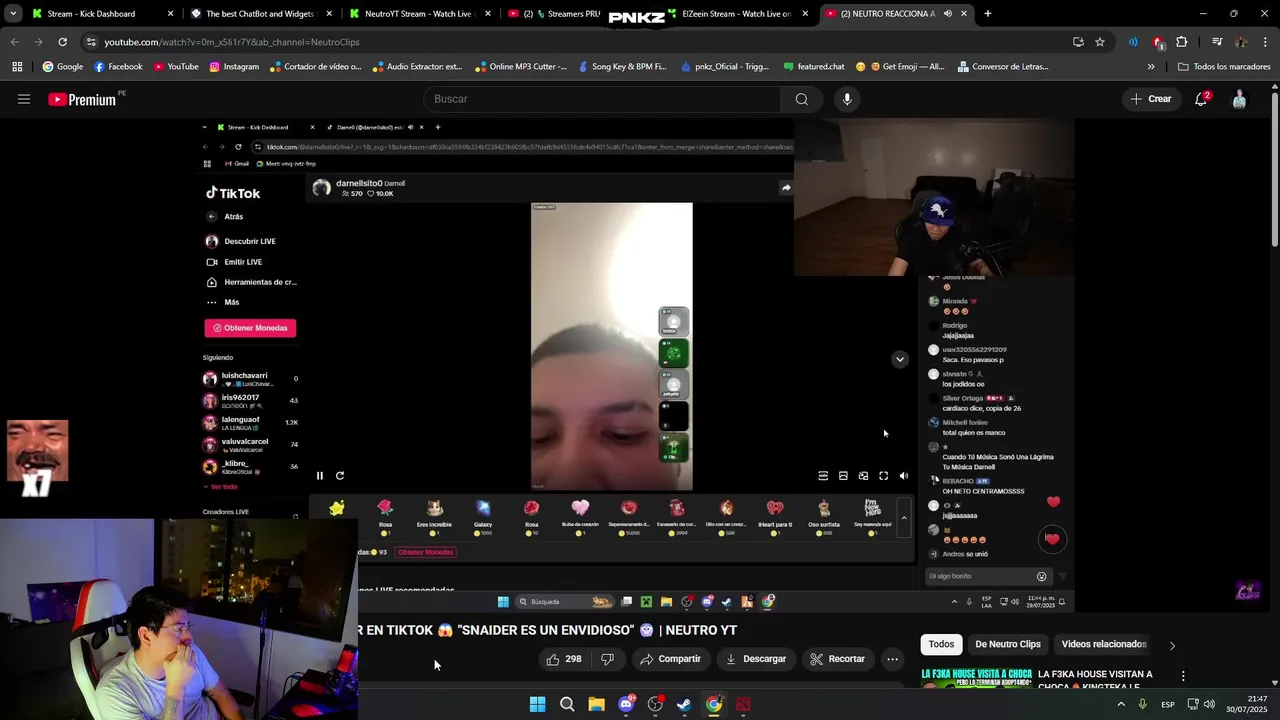This screenshot has height=720, width=1280.
Task: Open more actions ellipsis below the video
Action: coord(892,659)
